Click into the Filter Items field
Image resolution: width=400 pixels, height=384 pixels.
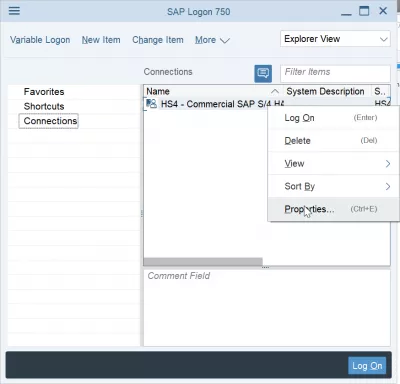335,73
